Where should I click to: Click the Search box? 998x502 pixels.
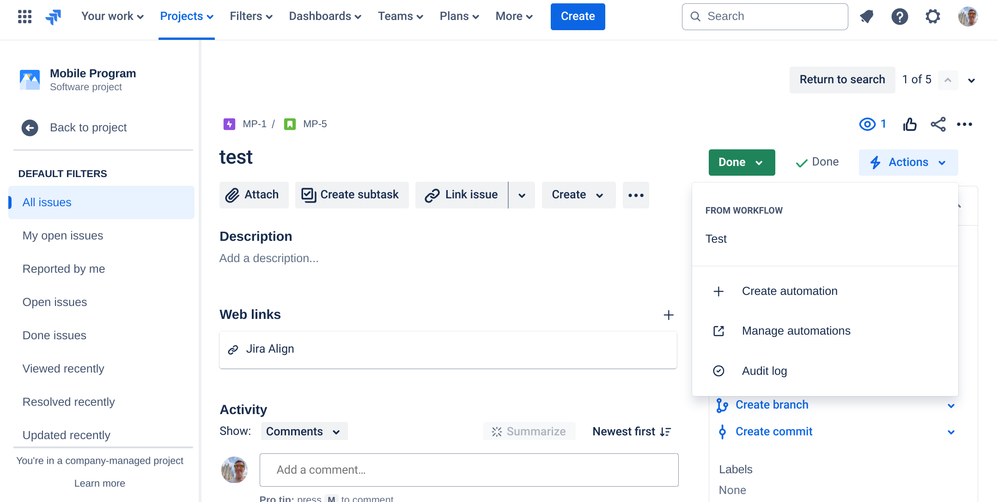[764, 17]
